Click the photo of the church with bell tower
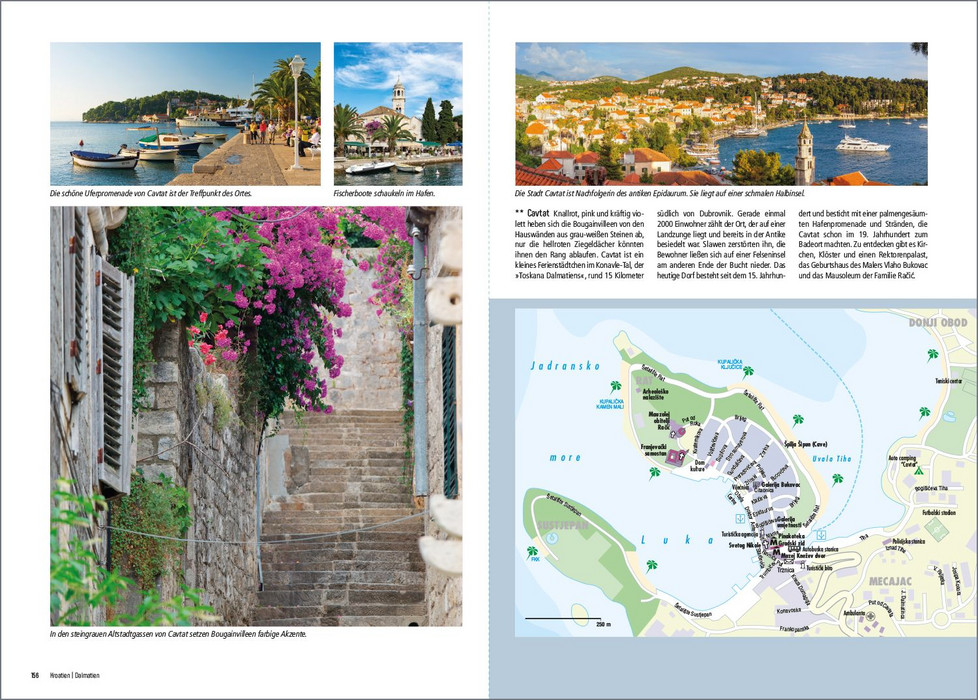Image resolution: width=978 pixels, height=700 pixels. (398, 114)
